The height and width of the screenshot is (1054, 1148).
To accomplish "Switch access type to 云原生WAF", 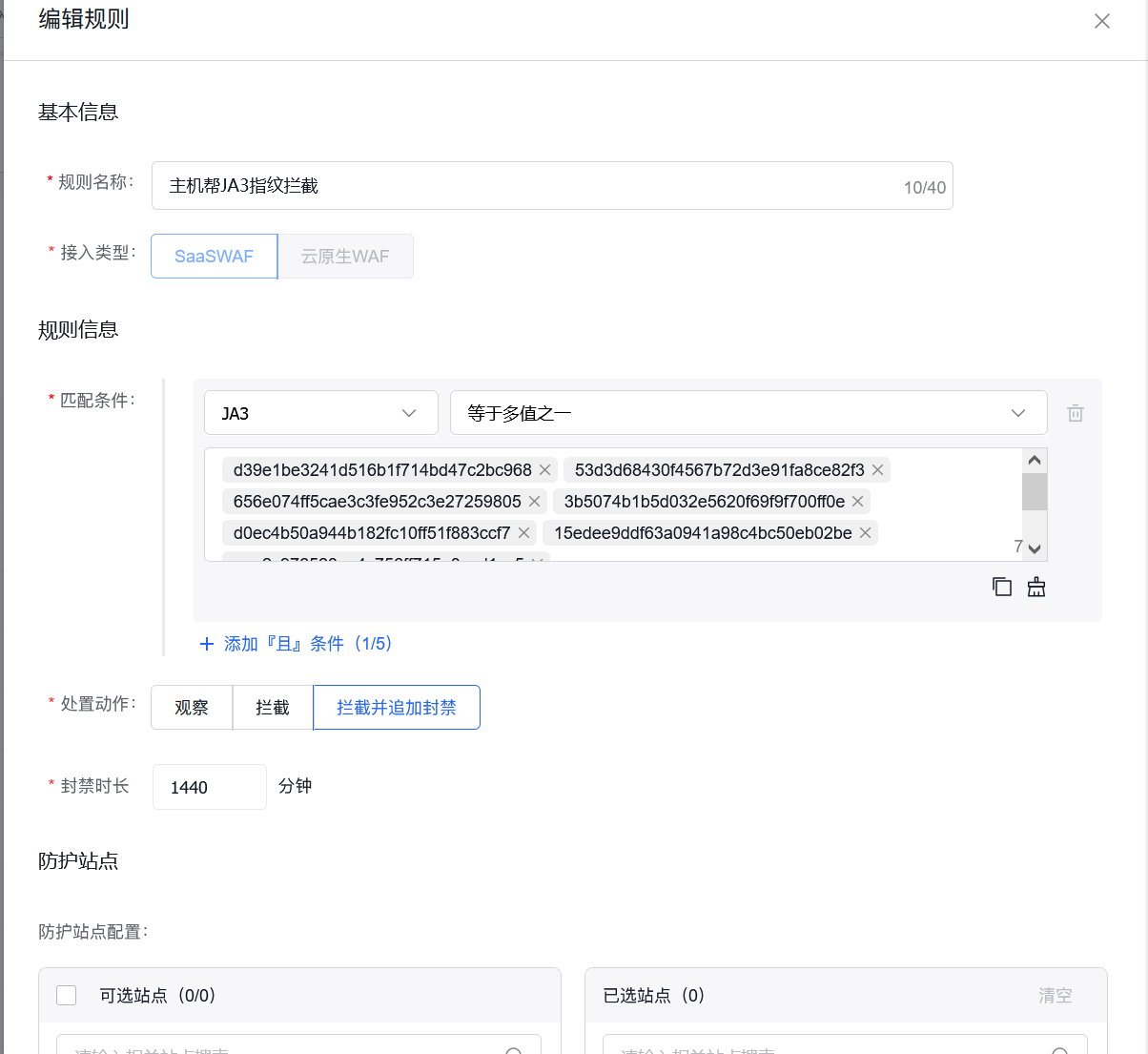I will [x=345, y=257].
